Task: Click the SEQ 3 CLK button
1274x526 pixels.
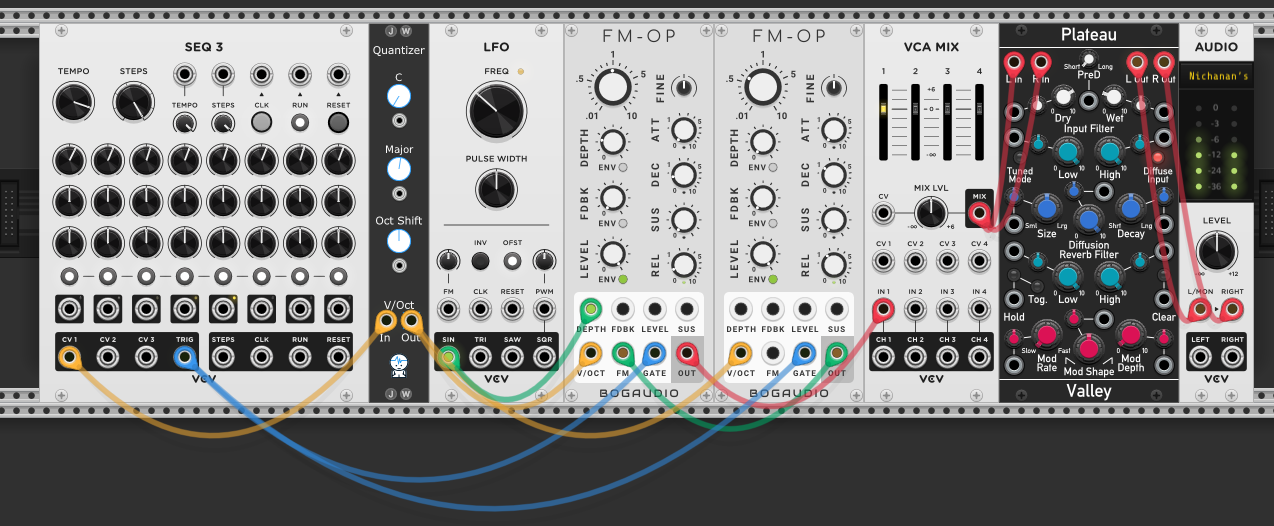Action: (x=261, y=122)
